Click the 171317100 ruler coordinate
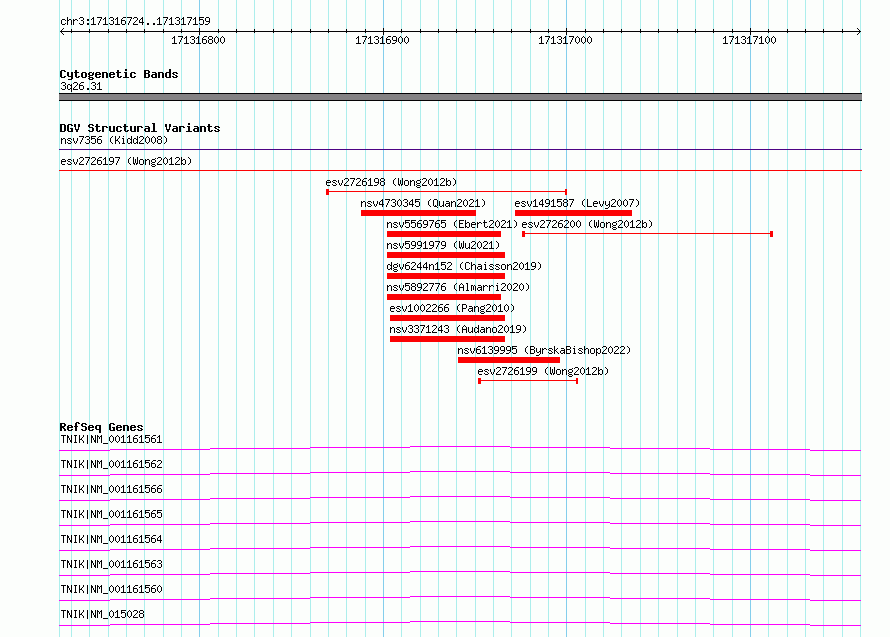Image resolution: width=890 pixels, height=637 pixels. [749, 40]
